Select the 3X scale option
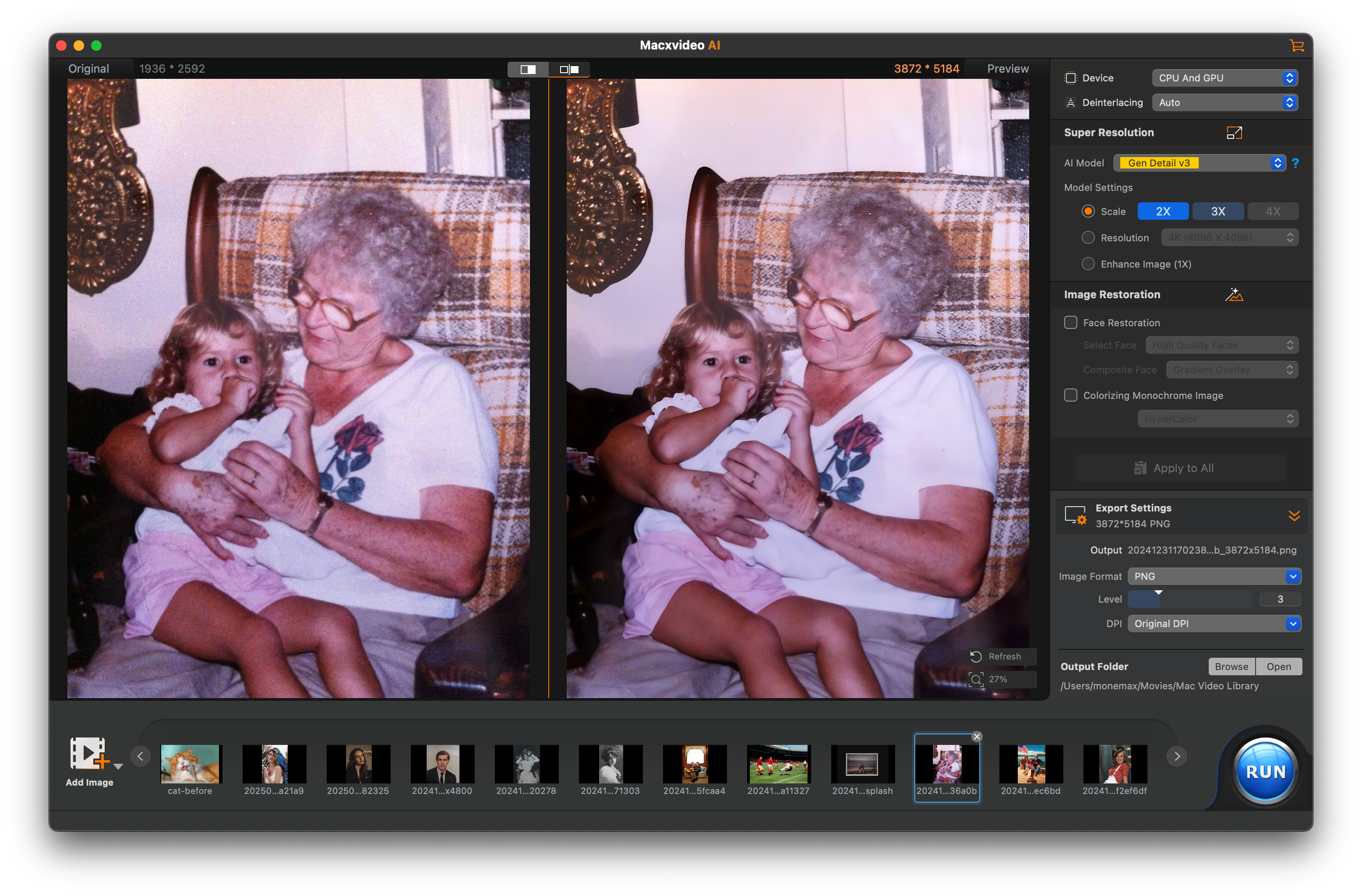1362x896 pixels. (1218, 211)
